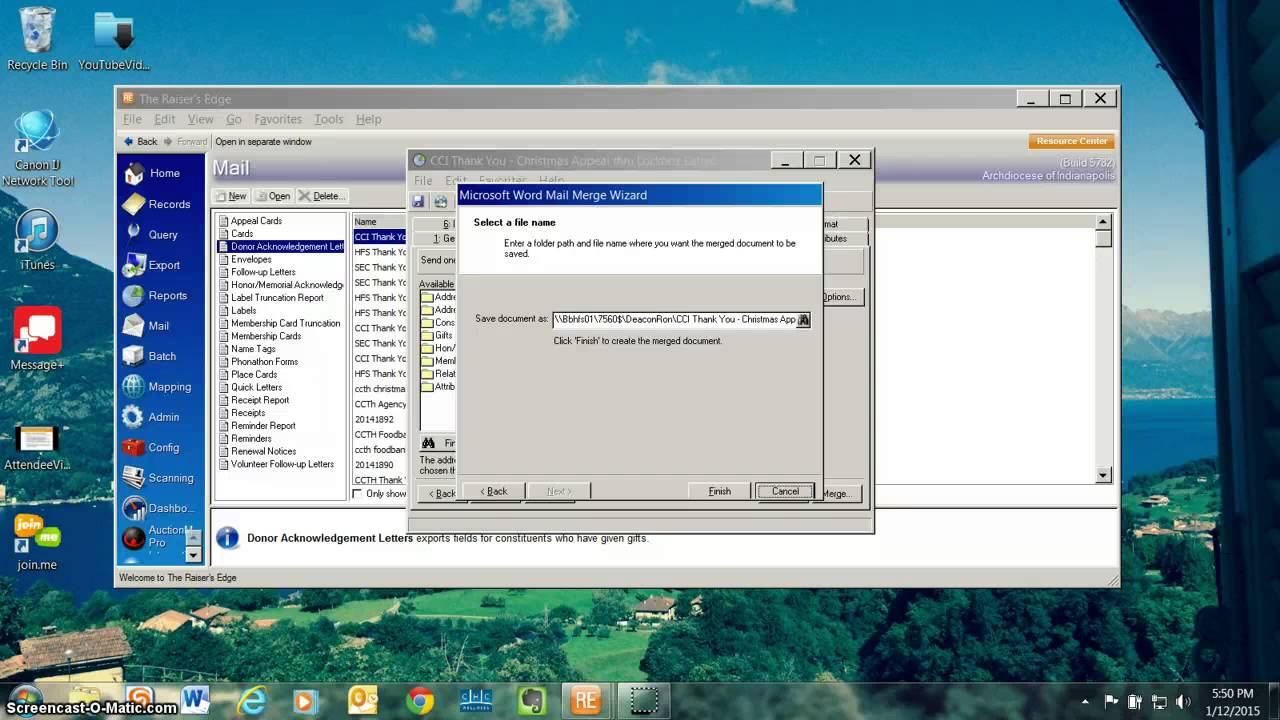Open the File menu in Raiser's Edge
The height and width of the screenshot is (720, 1280).
click(x=132, y=119)
